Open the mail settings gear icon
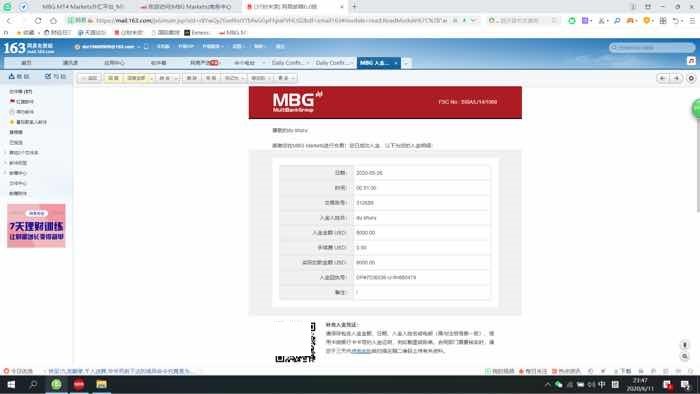Screen dimensions: 700x394 tap(691, 78)
